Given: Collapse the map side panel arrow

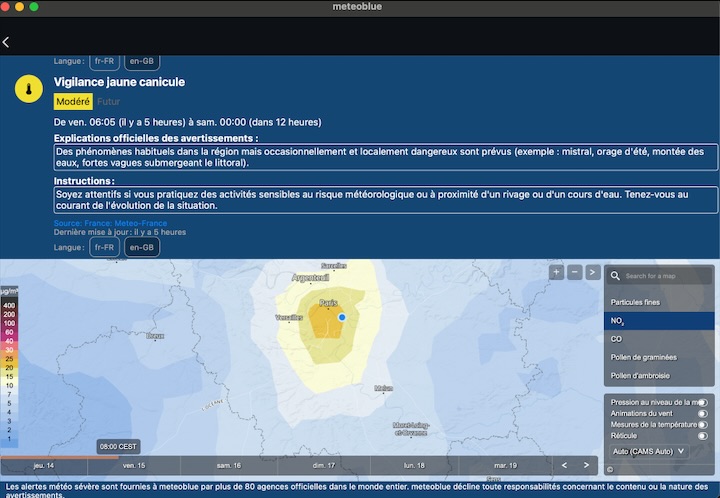Looking at the screenshot, I should tap(592, 272).
